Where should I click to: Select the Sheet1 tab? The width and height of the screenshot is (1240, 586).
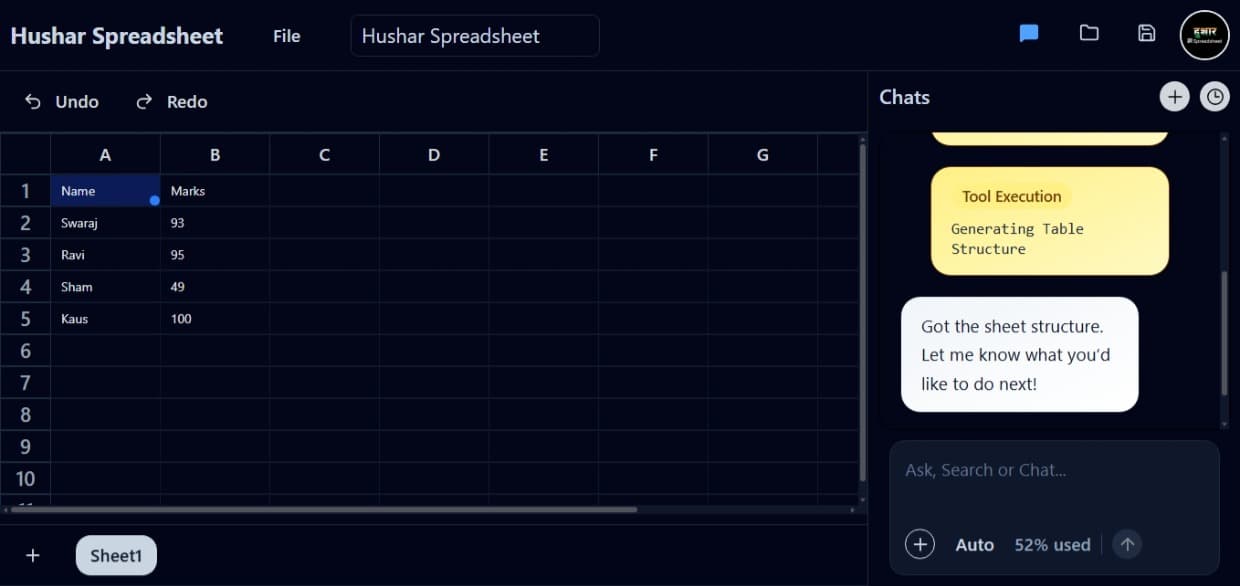116,555
